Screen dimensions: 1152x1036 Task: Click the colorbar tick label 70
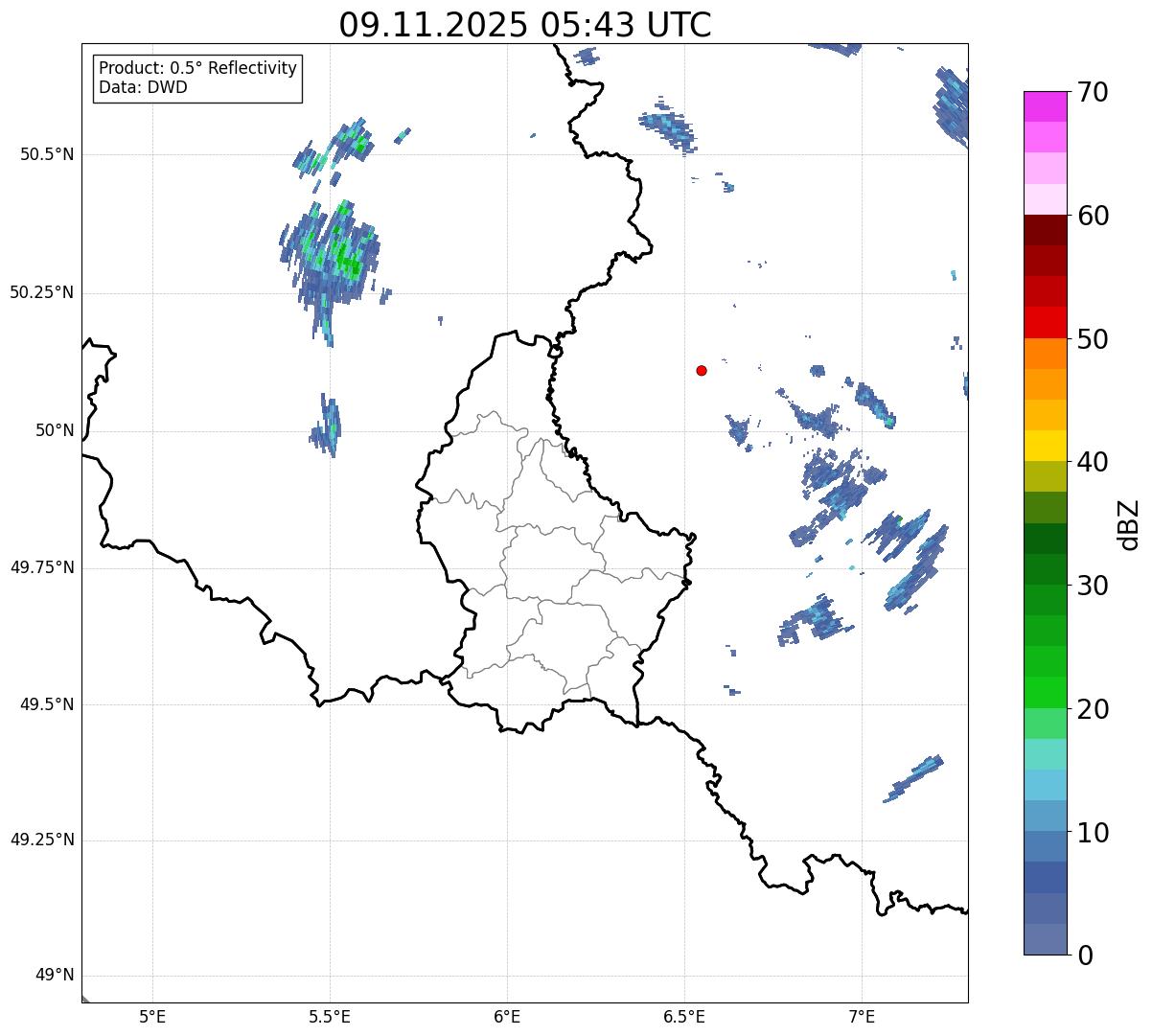[1093, 92]
